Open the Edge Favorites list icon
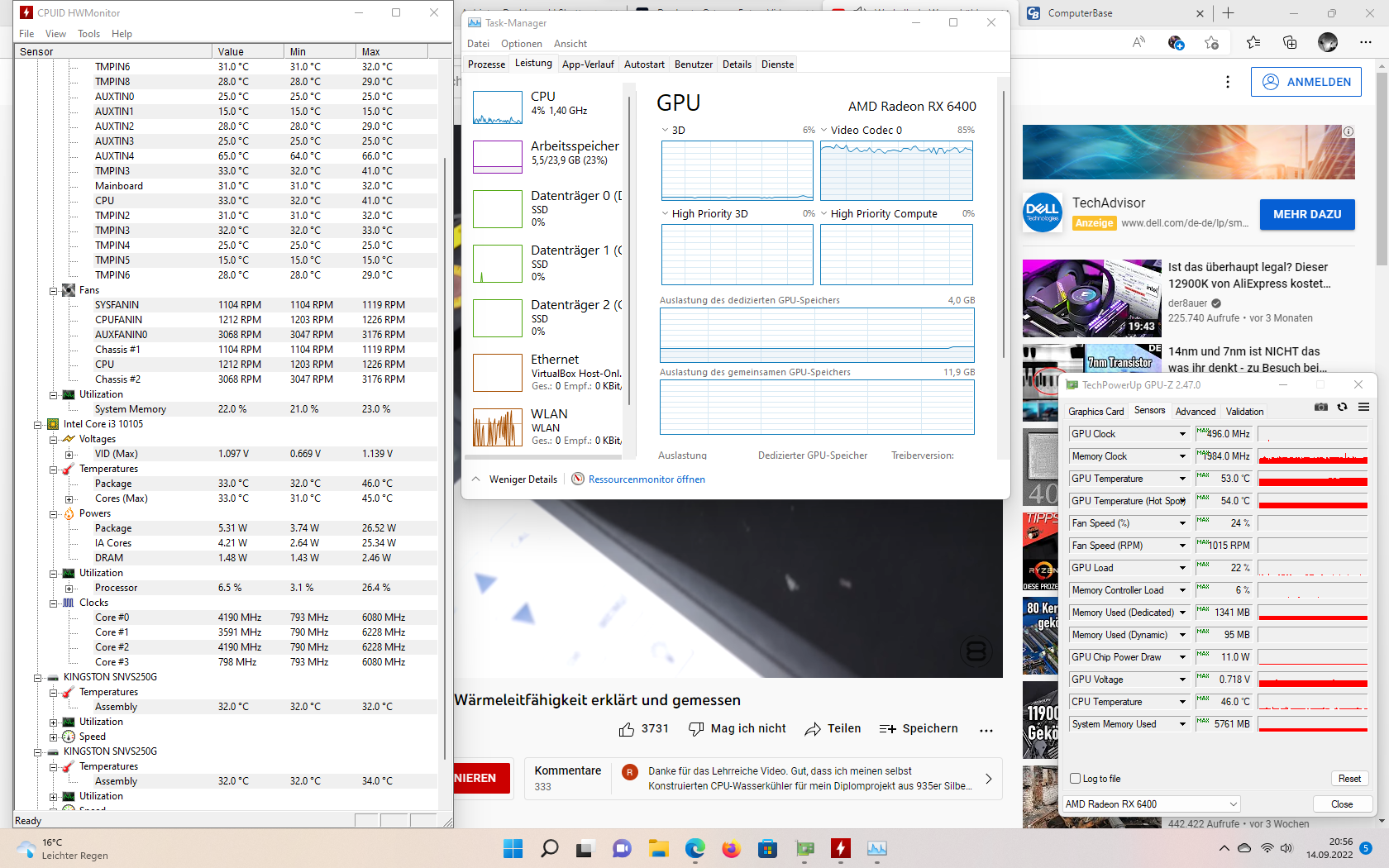Image resolution: width=1389 pixels, height=868 pixels. (1253, 42)
